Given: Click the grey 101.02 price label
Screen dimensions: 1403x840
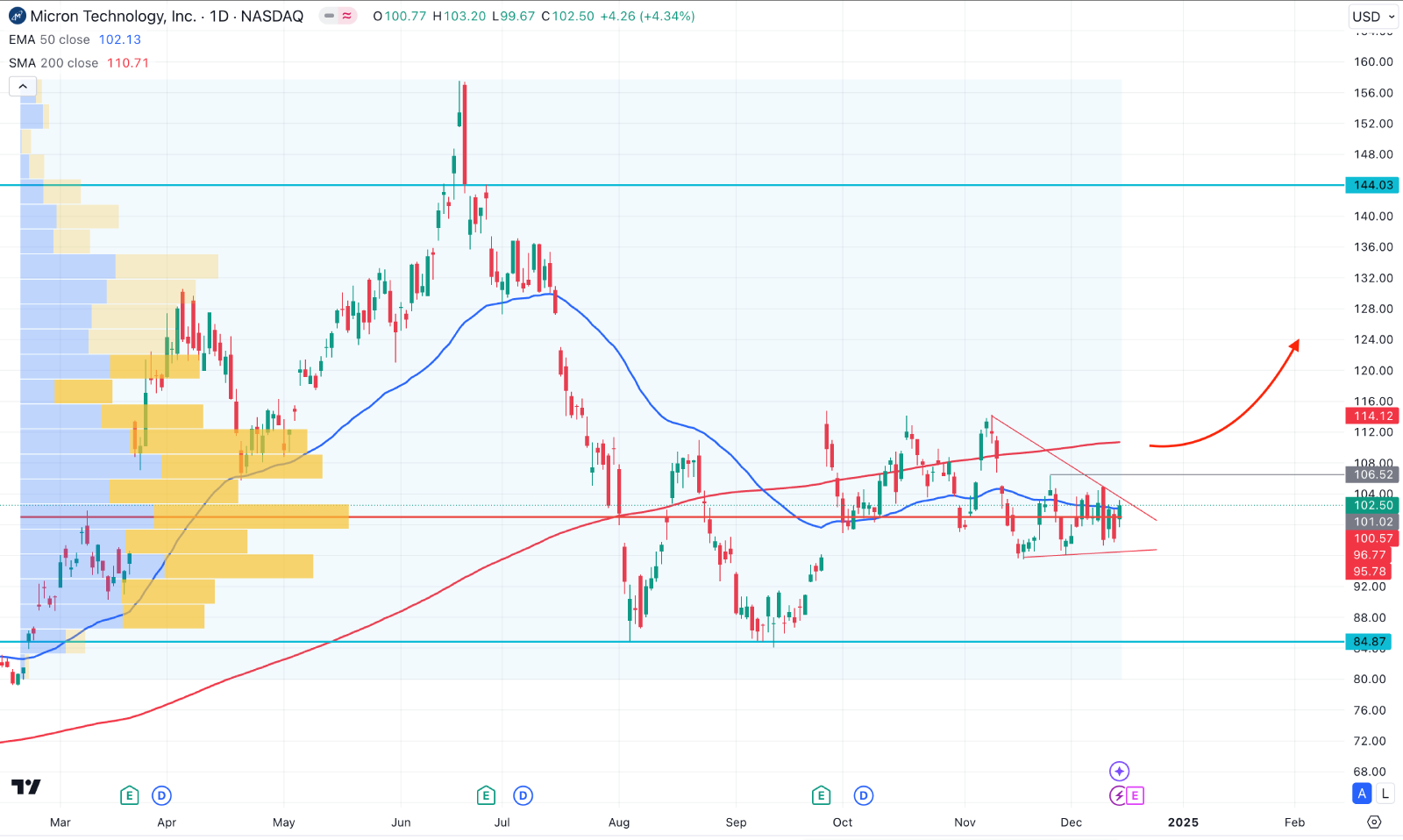Looking at the screenshot, I should (x=1372, y=522).
